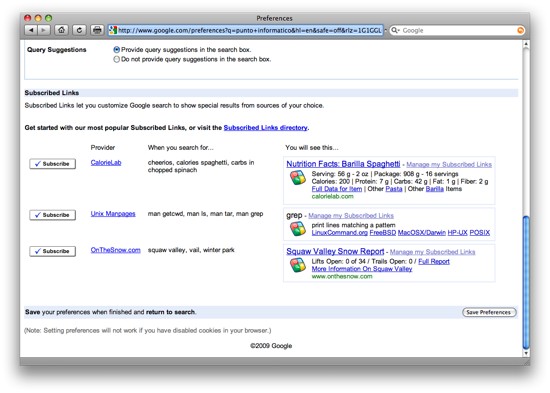Screen dimensions: 550x393
Task: Open the Subscribed Links directory link
Action: tap(265, 128)
